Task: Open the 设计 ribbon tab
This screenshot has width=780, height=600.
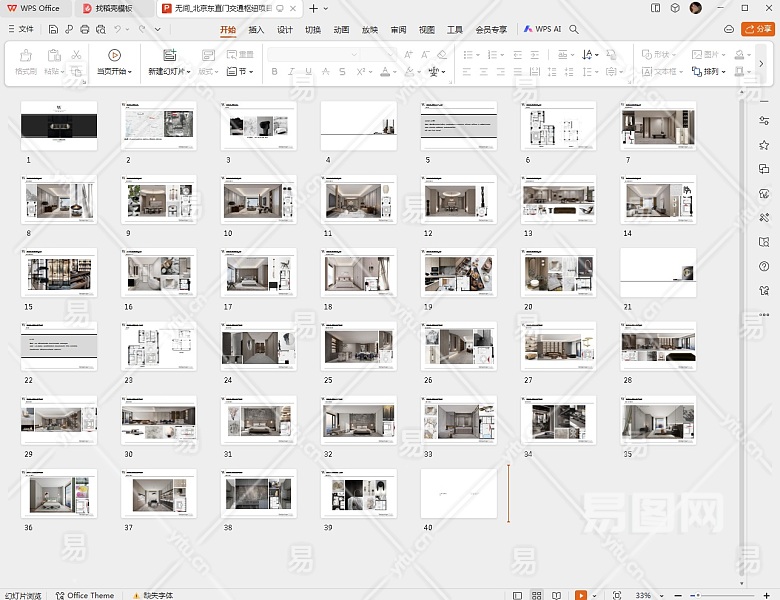Action: pos(285,30)
